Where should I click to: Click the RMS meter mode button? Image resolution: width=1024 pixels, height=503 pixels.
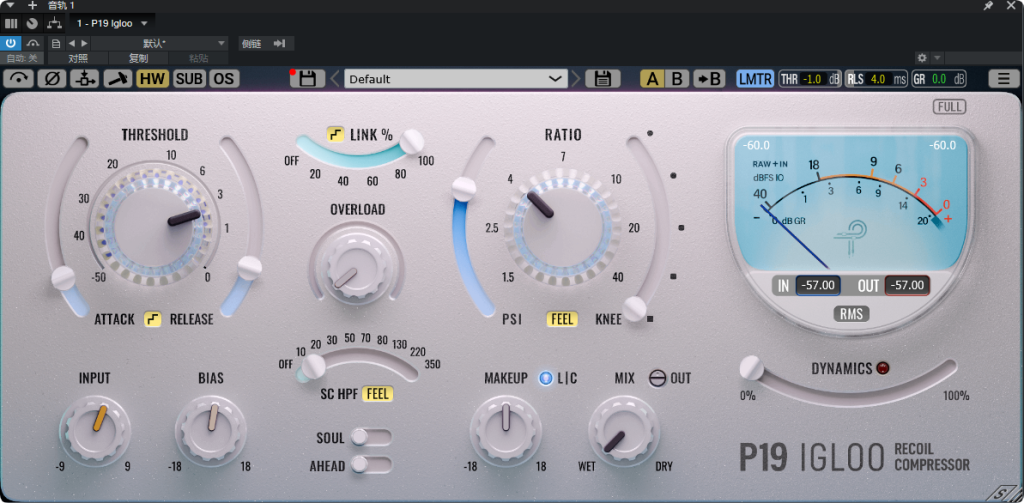click(x=852, y=314)
